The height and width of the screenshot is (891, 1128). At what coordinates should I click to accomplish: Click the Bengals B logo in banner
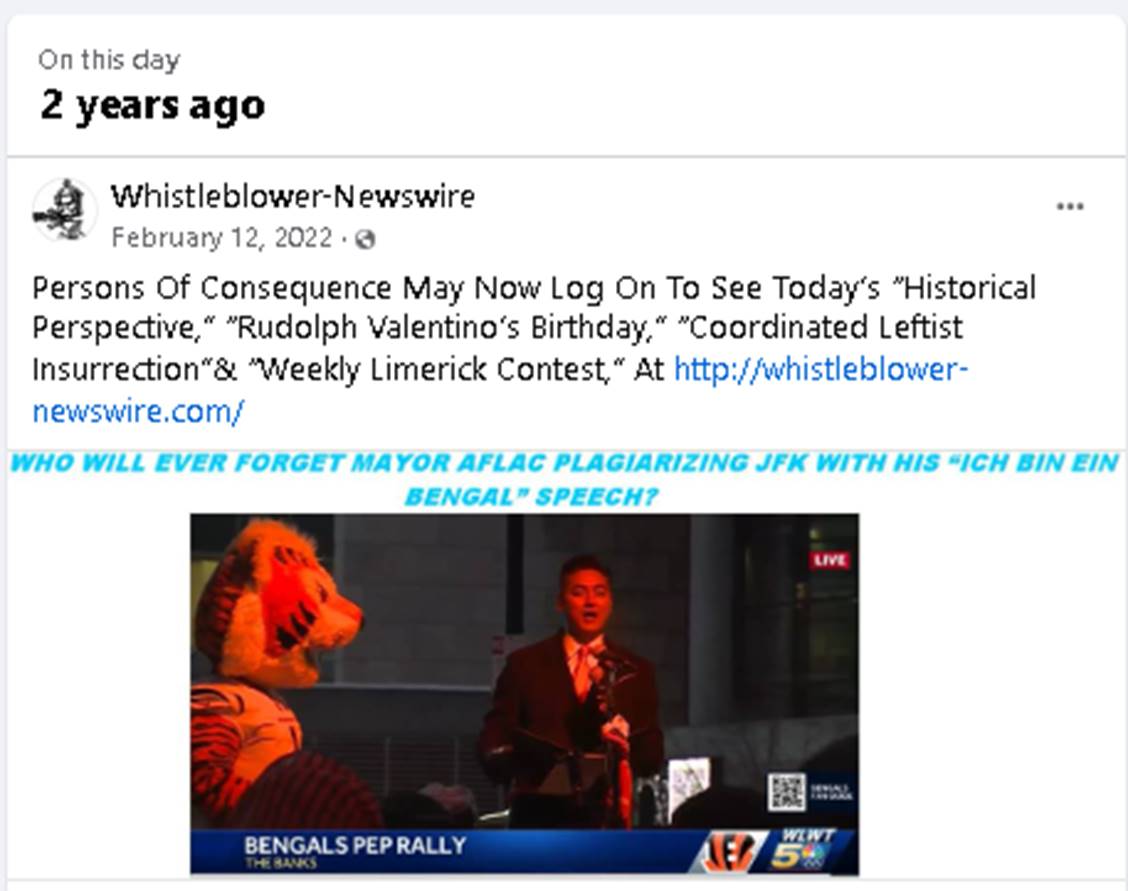point(727,852)
